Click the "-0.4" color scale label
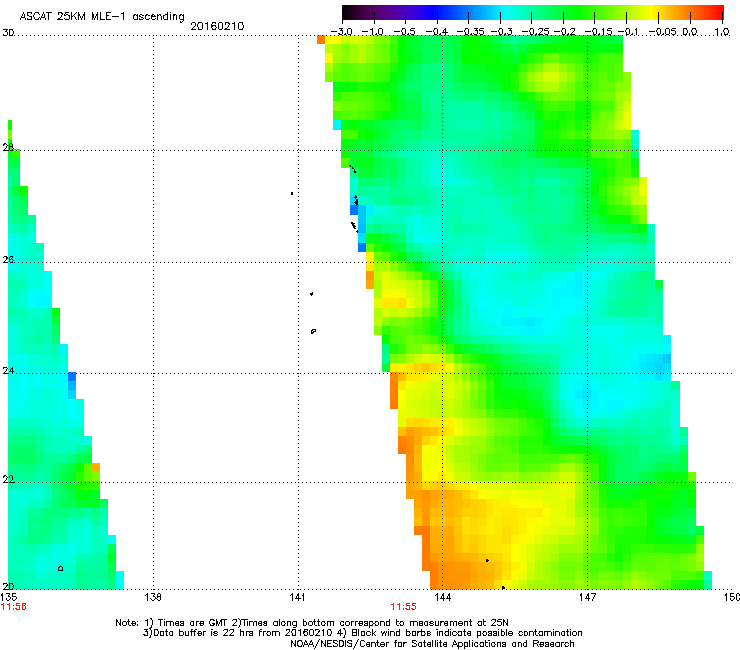740x650 pixels. click(437, 32)
